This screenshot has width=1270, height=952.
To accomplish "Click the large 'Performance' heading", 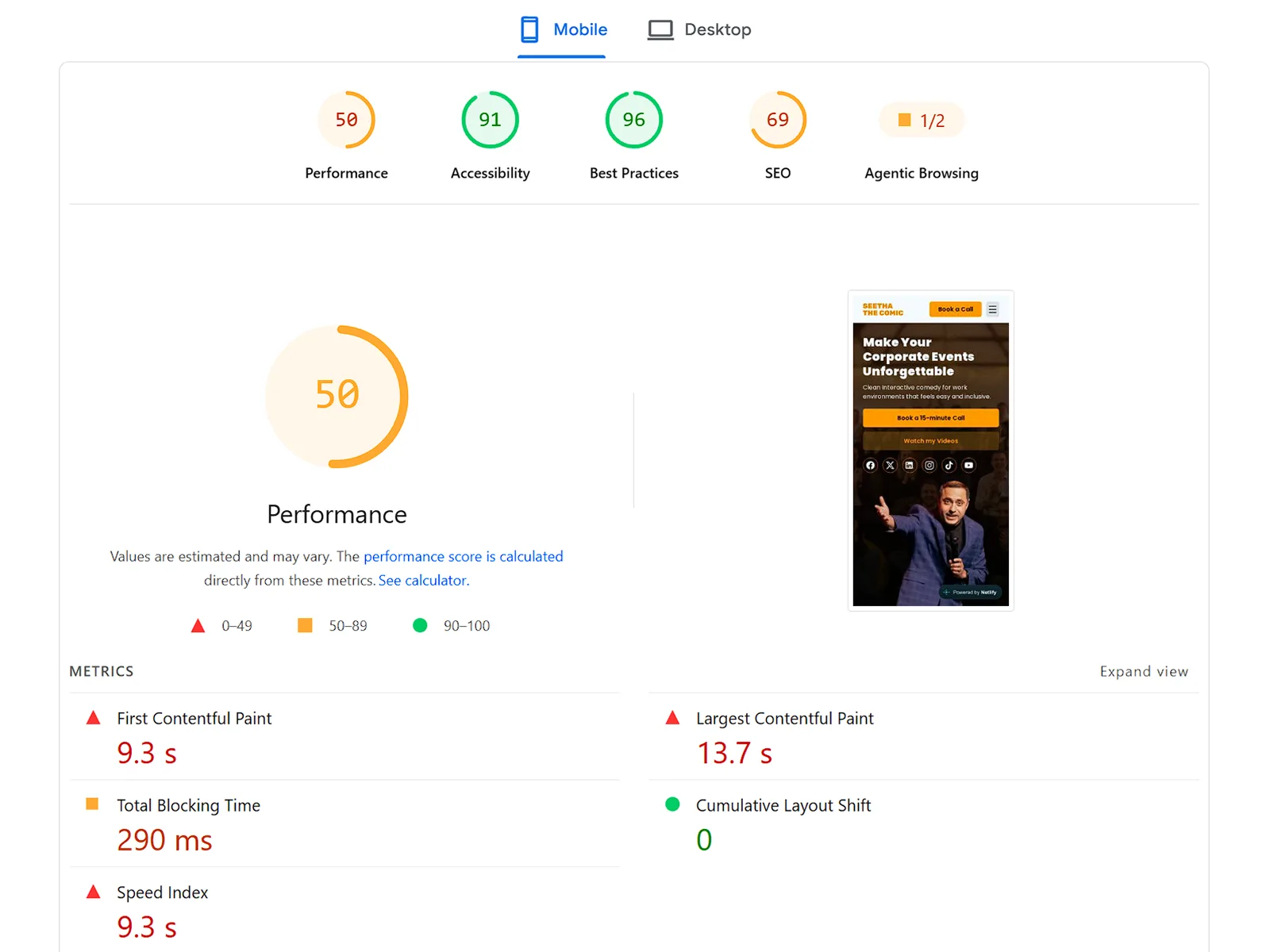I will pyautogui.click(x=337, y=514).
